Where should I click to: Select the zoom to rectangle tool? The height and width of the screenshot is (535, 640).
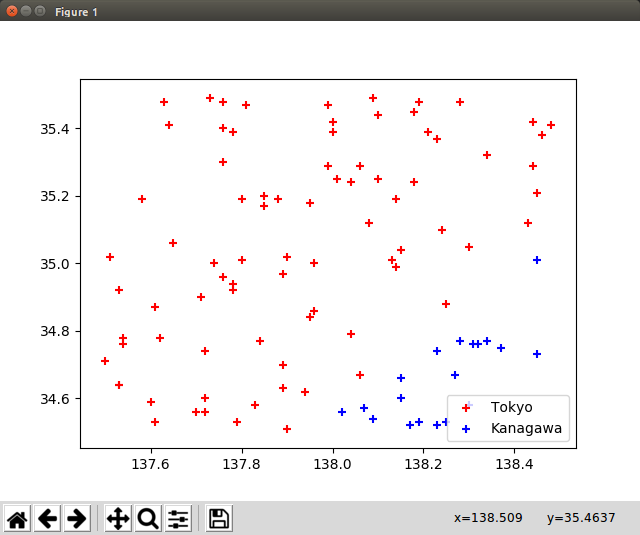pyautogui.click(x=148, y=519)
